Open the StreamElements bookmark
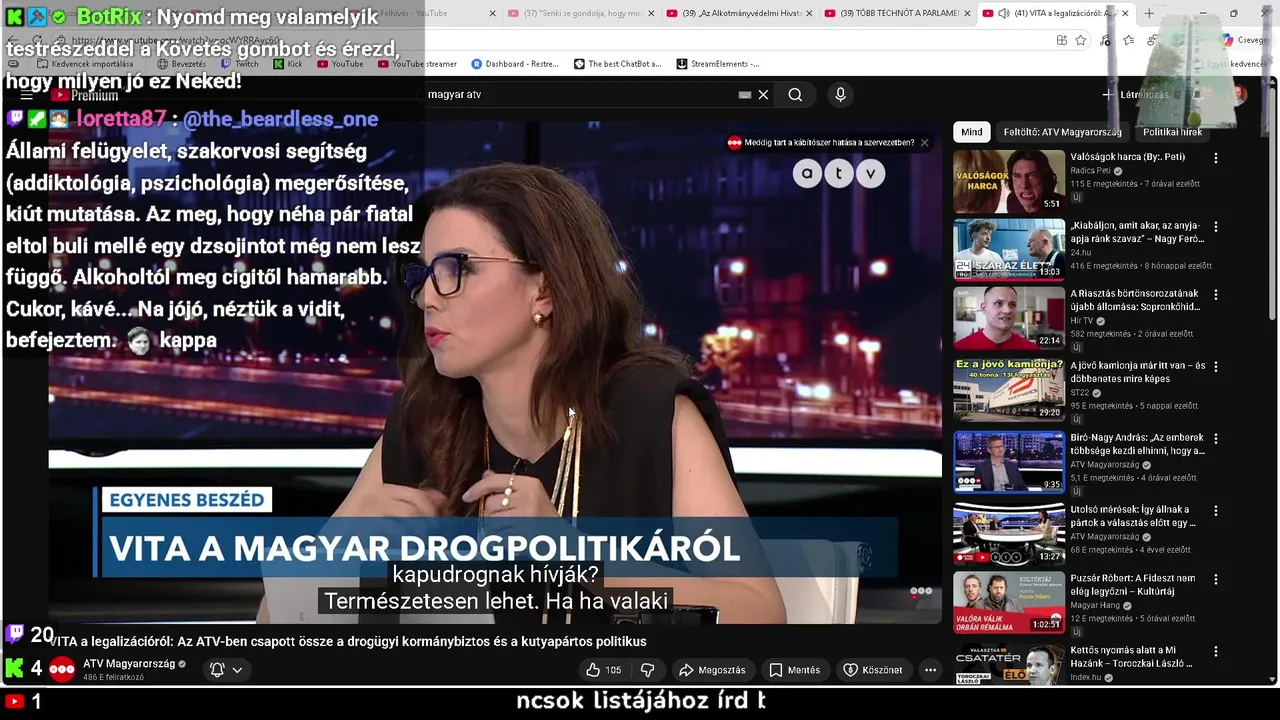 [718, 64]
